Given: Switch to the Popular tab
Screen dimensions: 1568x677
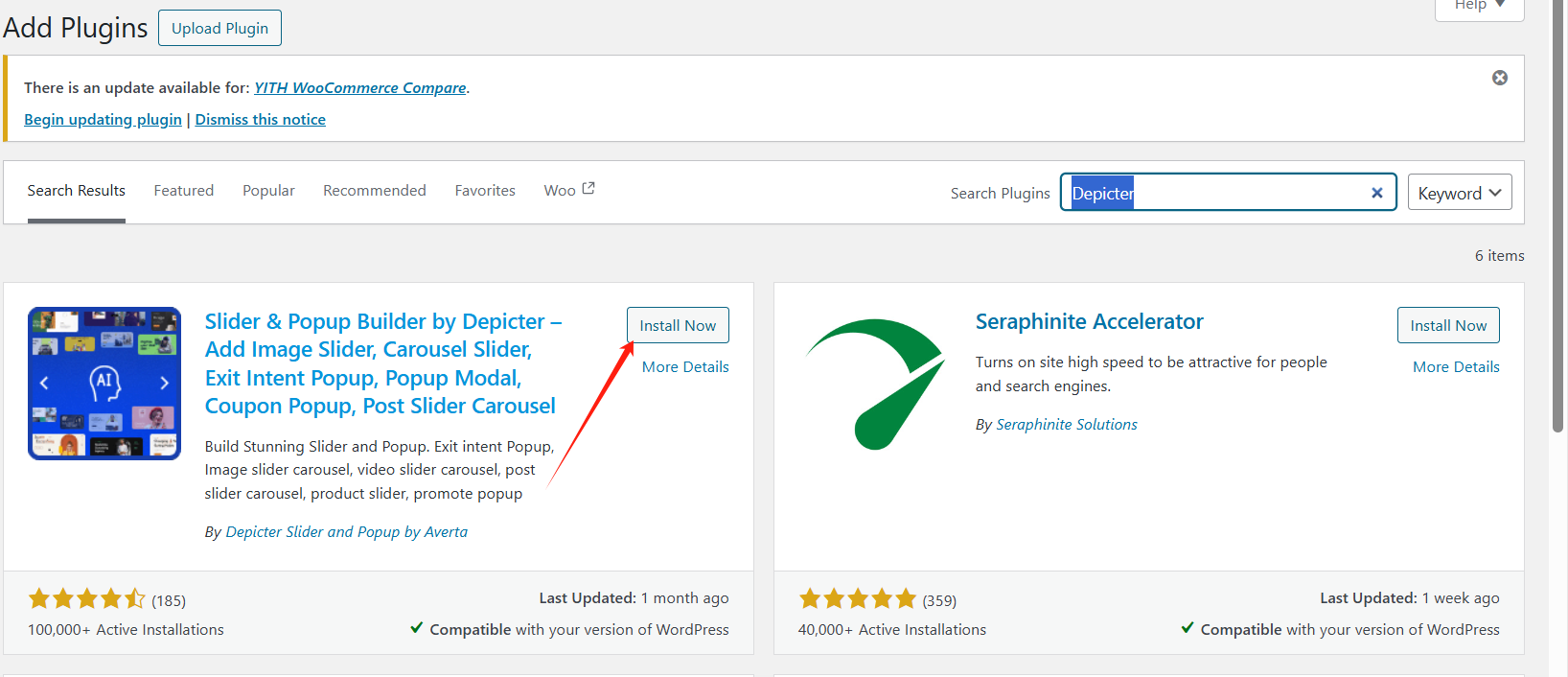Looking at the screenshot, I should (268, 191).
